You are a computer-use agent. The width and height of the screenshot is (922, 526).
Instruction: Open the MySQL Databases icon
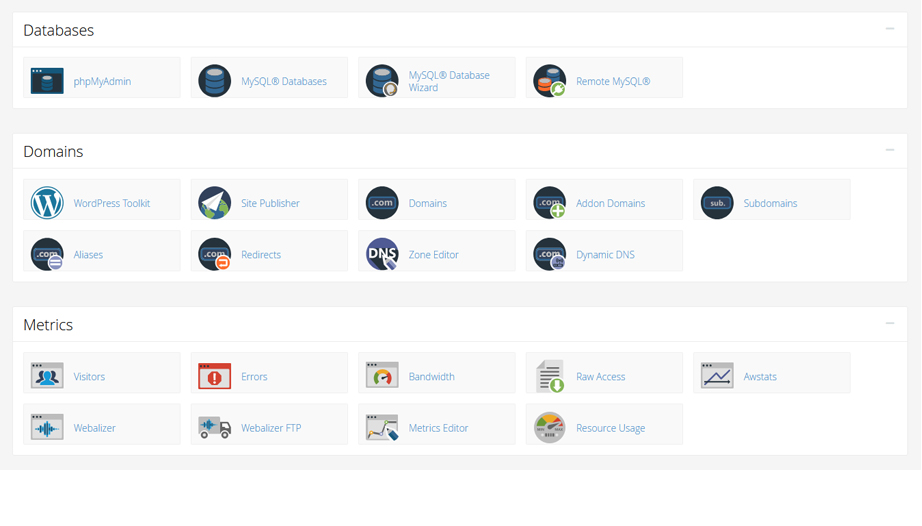coord(214,81)
